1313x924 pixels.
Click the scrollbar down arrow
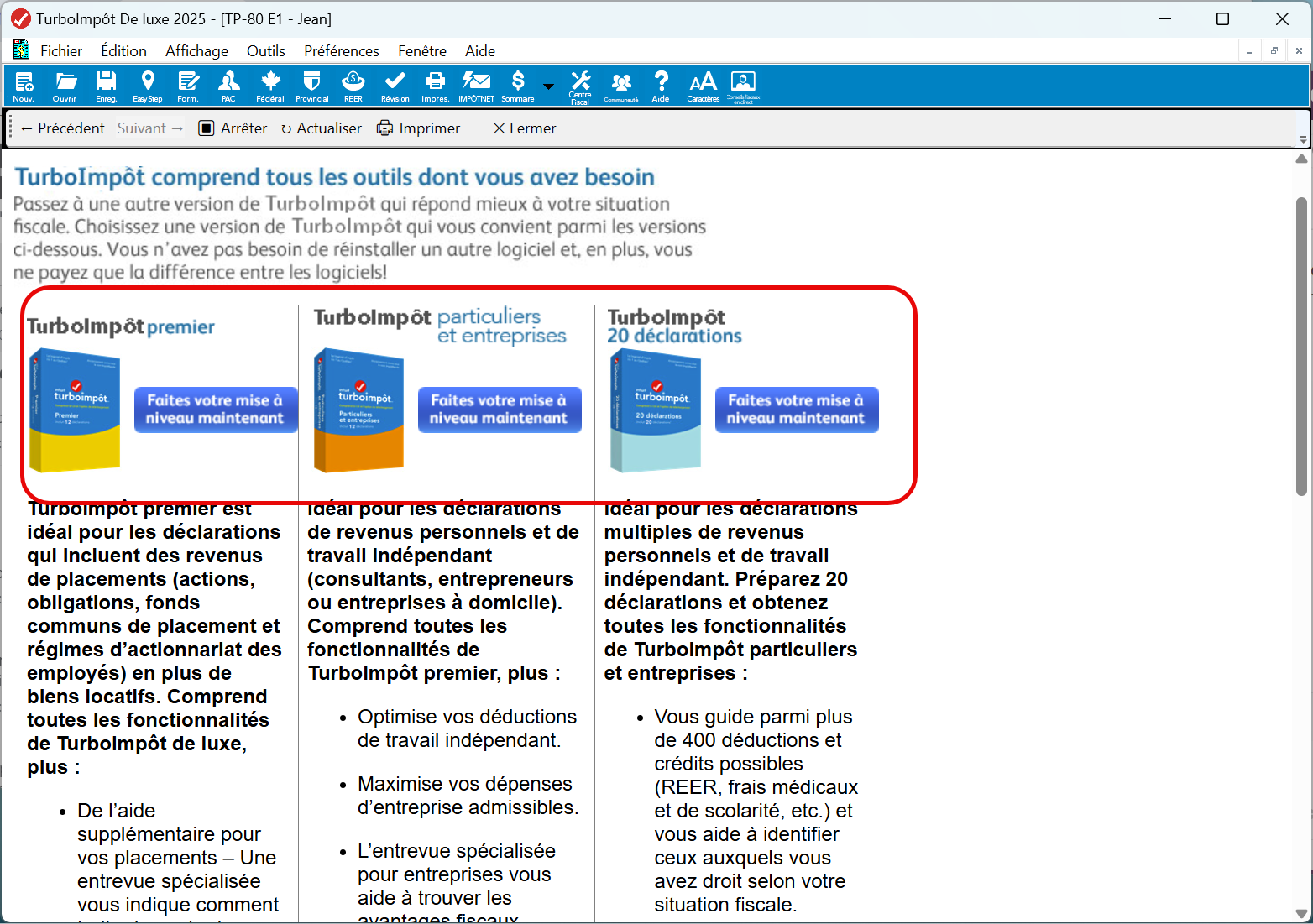click(x=1301, y=914)
